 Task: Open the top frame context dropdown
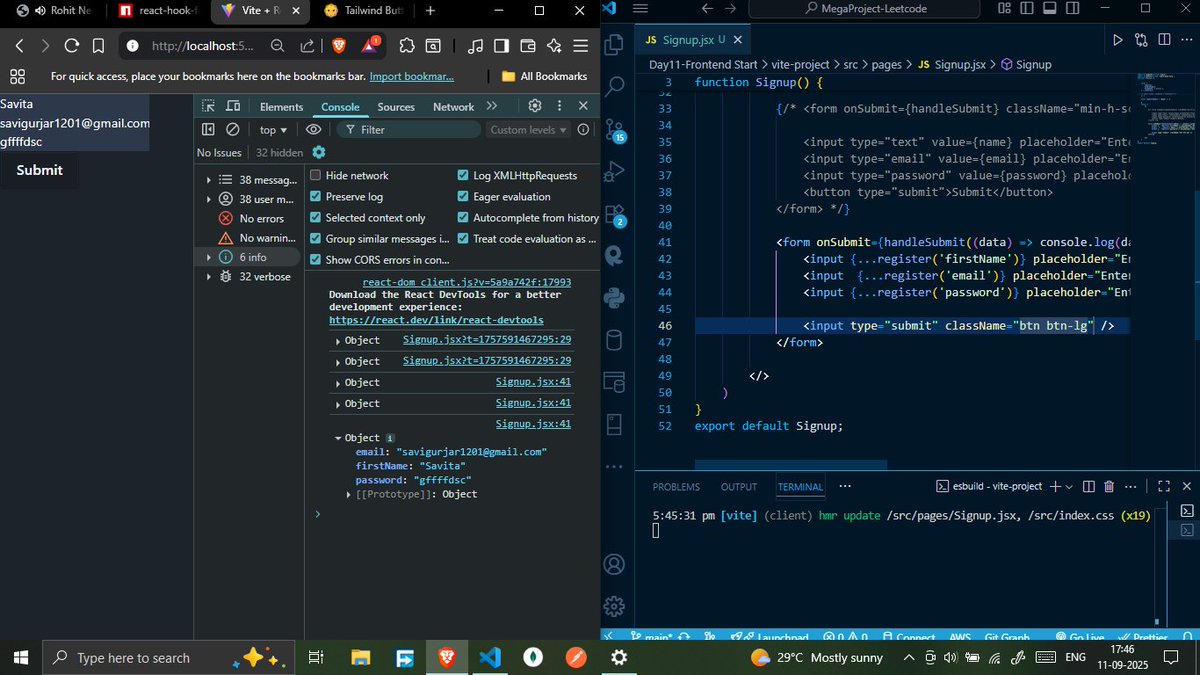tap(270, 129)
